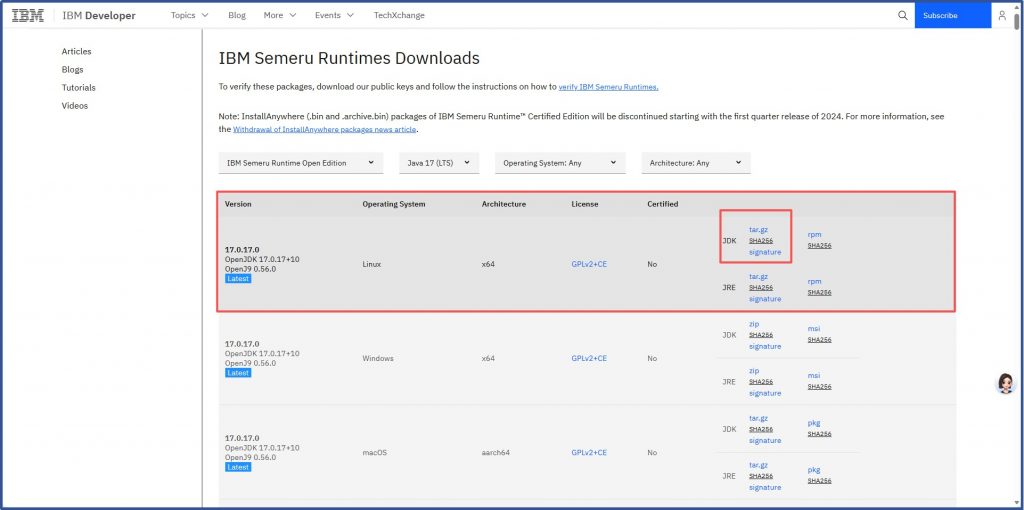The image size is (1024, 510).
Task: Go to Blog in the top navigation
Action: point(237,16)
